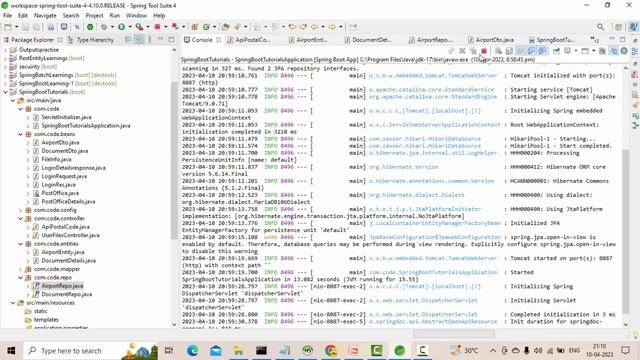Image resolution: width=640 pixels, height=360 pixels.
Task: Click the Save All icon
Action: pyautogui.click(x=36, y=27)
